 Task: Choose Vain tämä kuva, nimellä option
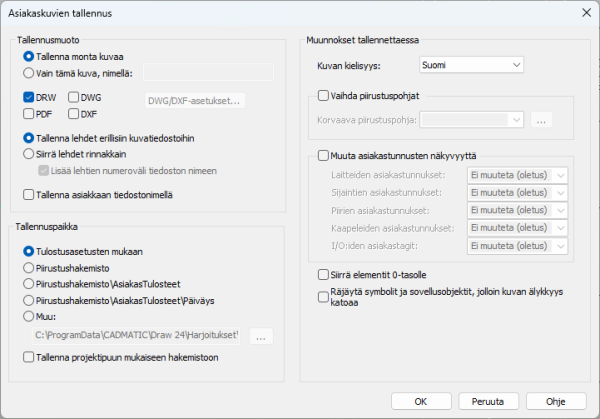point(28,72)
